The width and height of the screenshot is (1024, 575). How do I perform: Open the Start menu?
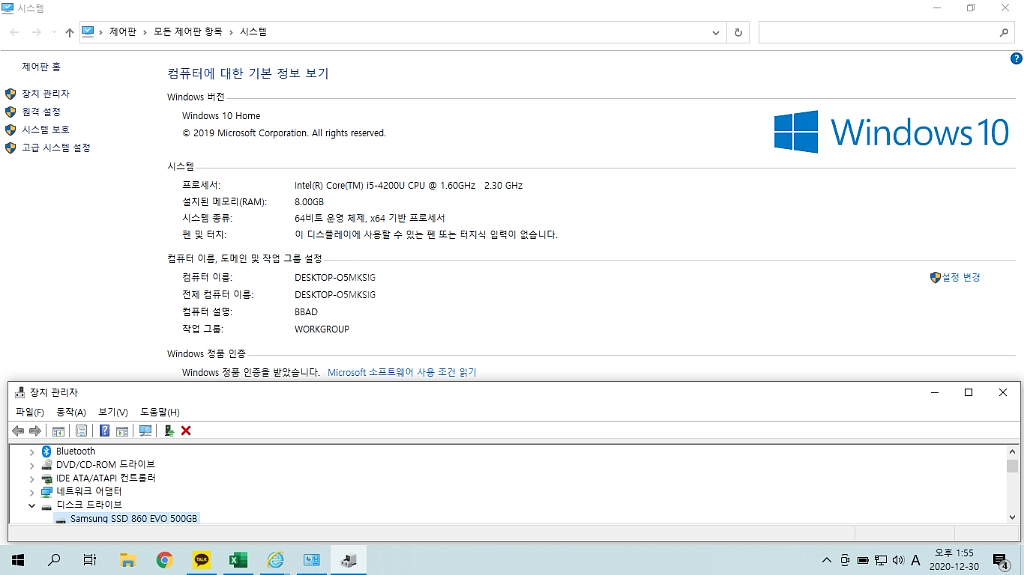point(18,560)
